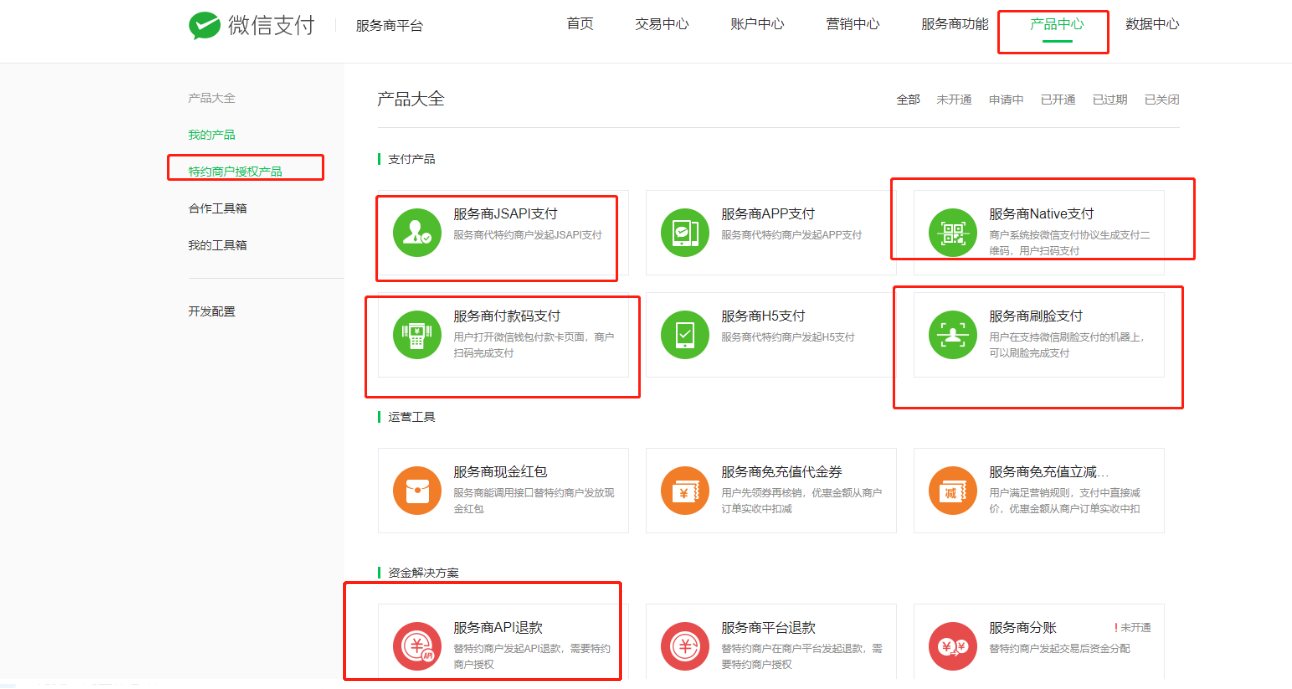Filter products by 已开通

point(1058,100)
